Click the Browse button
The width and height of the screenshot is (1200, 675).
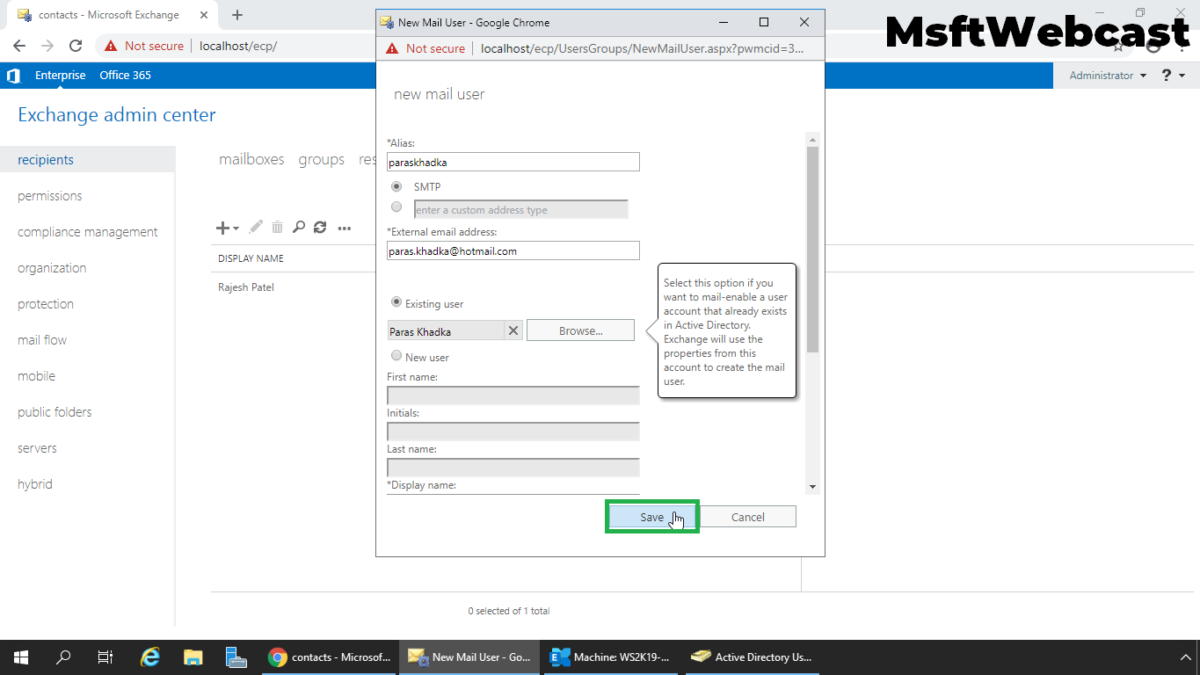580,330
